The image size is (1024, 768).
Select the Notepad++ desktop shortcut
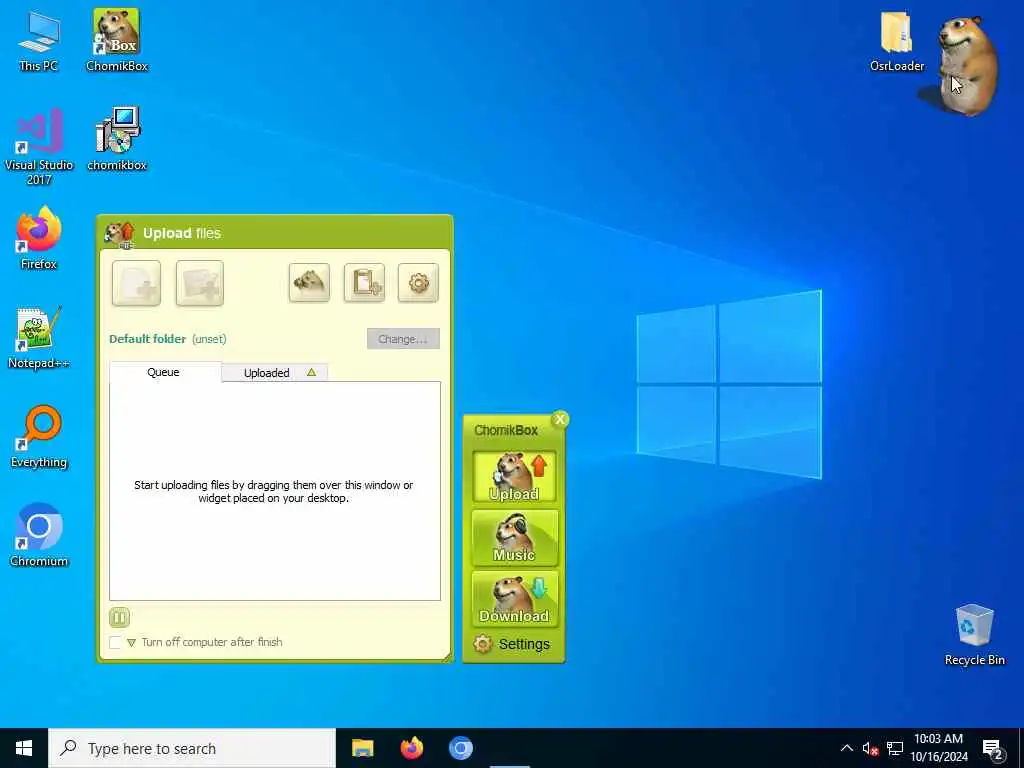click(39, 338)
